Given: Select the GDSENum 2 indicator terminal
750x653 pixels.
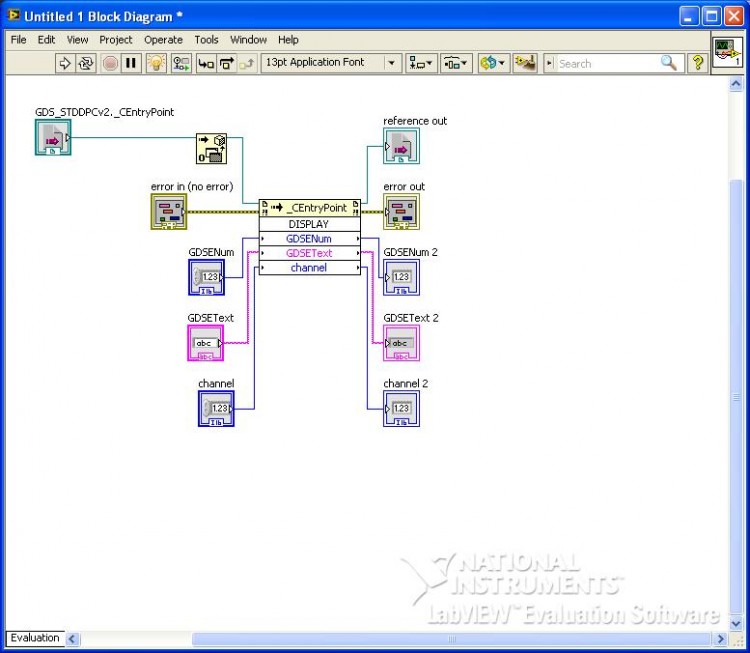Looking at the screenshot, I should 401,277.
